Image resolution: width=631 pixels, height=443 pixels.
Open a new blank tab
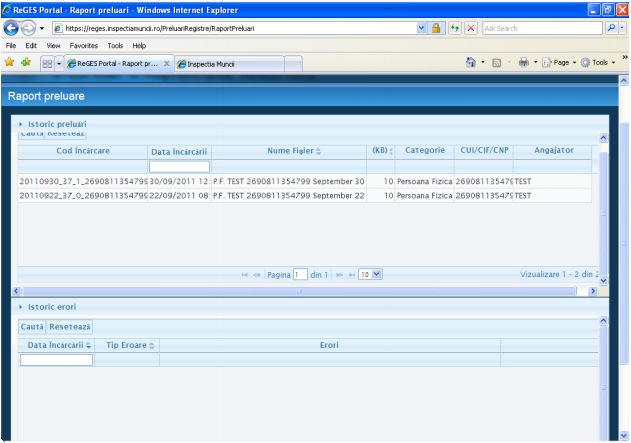[293, 64]
